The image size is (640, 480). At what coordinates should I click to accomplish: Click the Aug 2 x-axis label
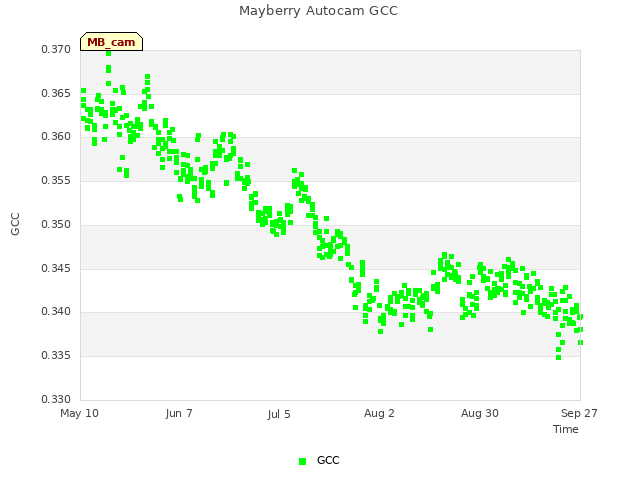coord(379,413)
